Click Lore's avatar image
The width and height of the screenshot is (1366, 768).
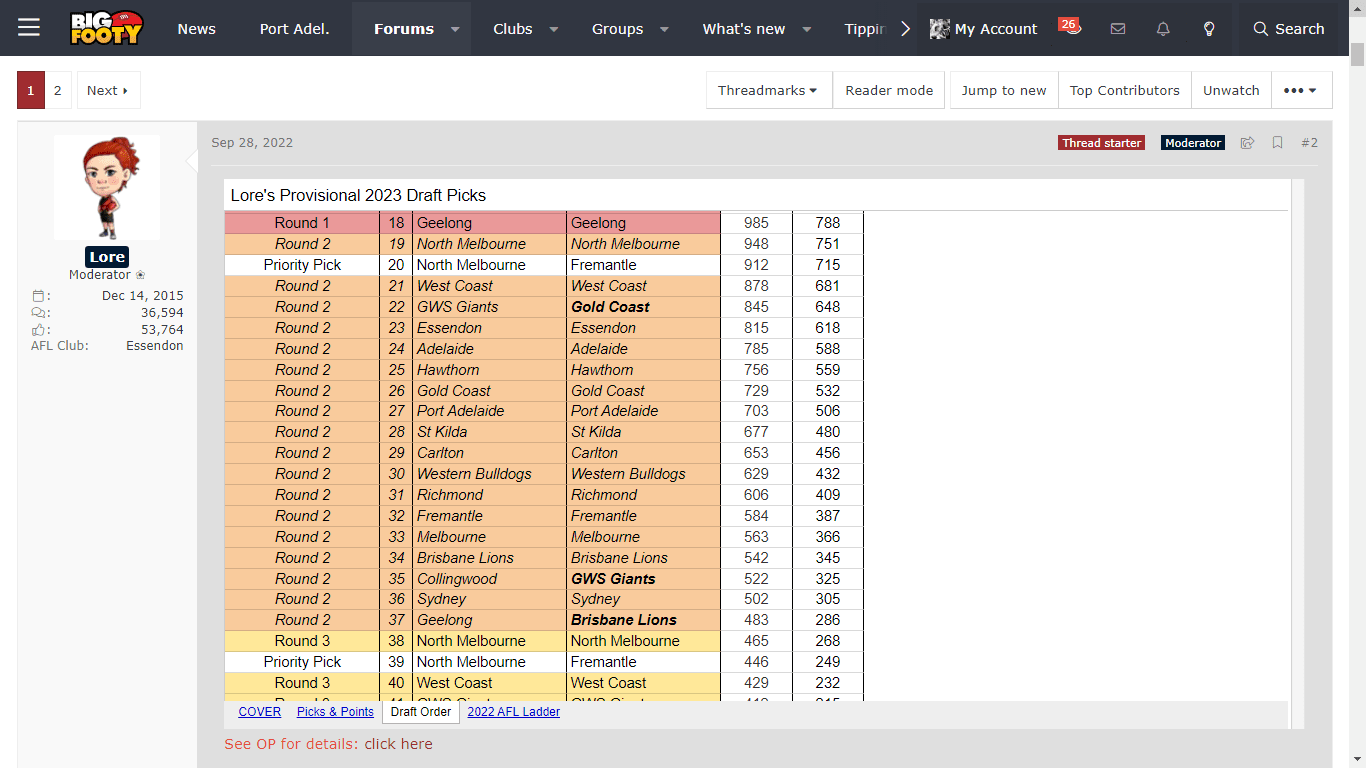pyautogui.click(x=107, y=187)
